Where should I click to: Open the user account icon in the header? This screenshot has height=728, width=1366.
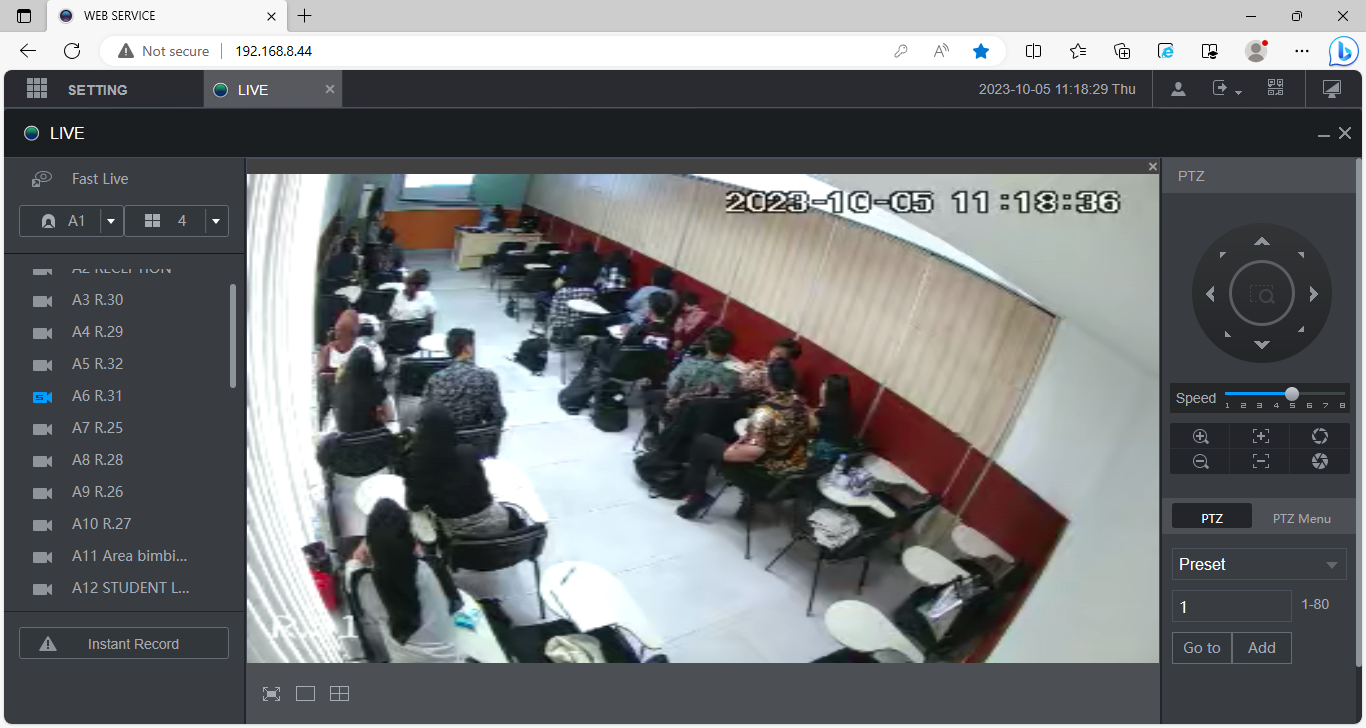point(1178,89)
